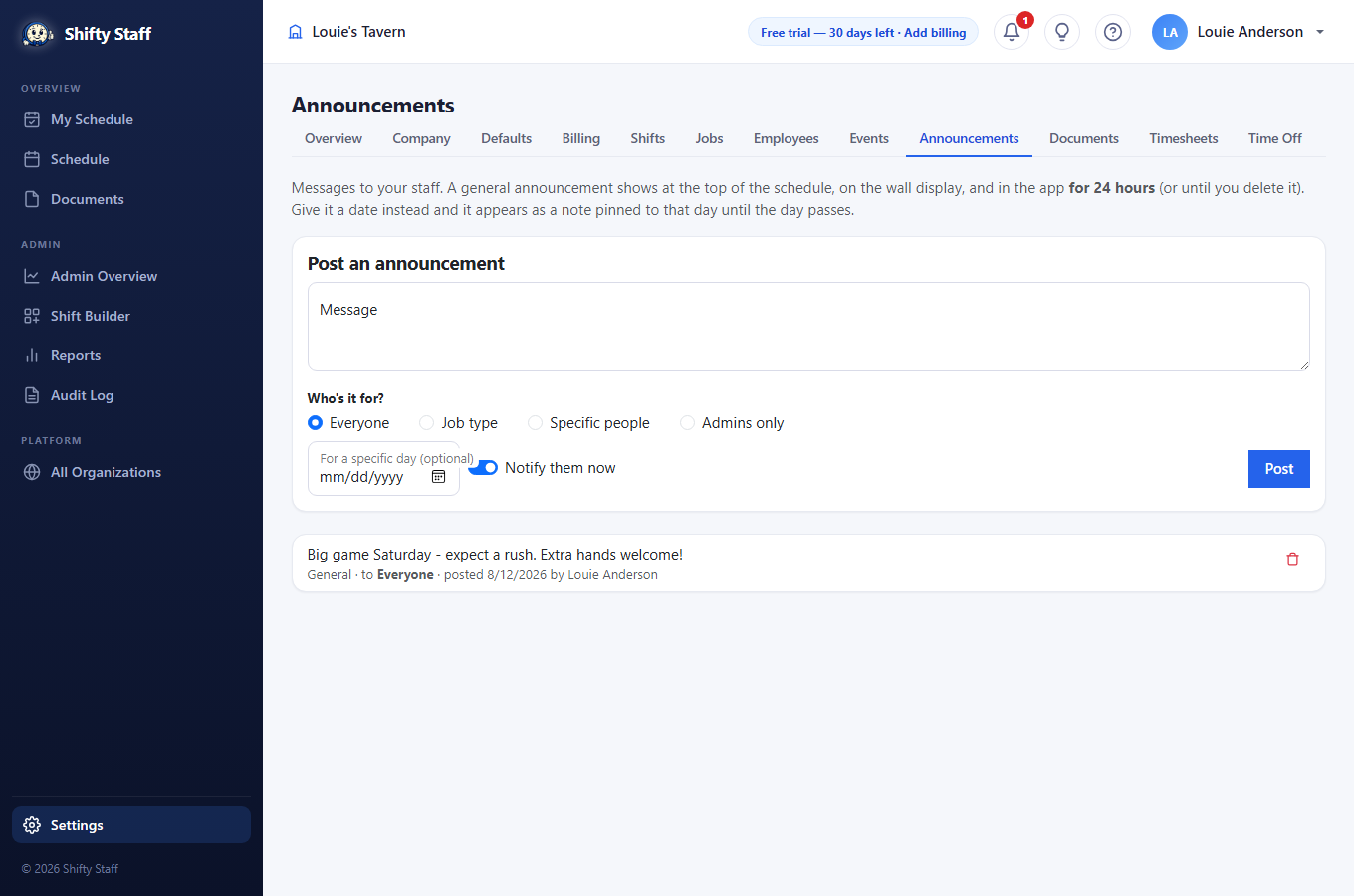Click the Shifty Staff logo icon
The height and width of the screenshot is (896, 1354).
tap(38, 34)
